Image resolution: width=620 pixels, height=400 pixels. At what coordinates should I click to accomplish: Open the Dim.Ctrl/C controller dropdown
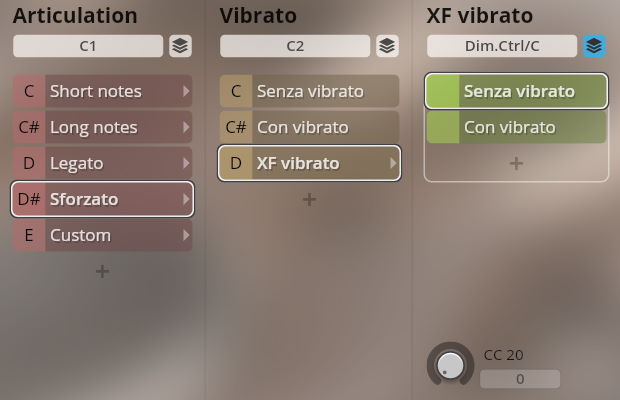[502, 46]
